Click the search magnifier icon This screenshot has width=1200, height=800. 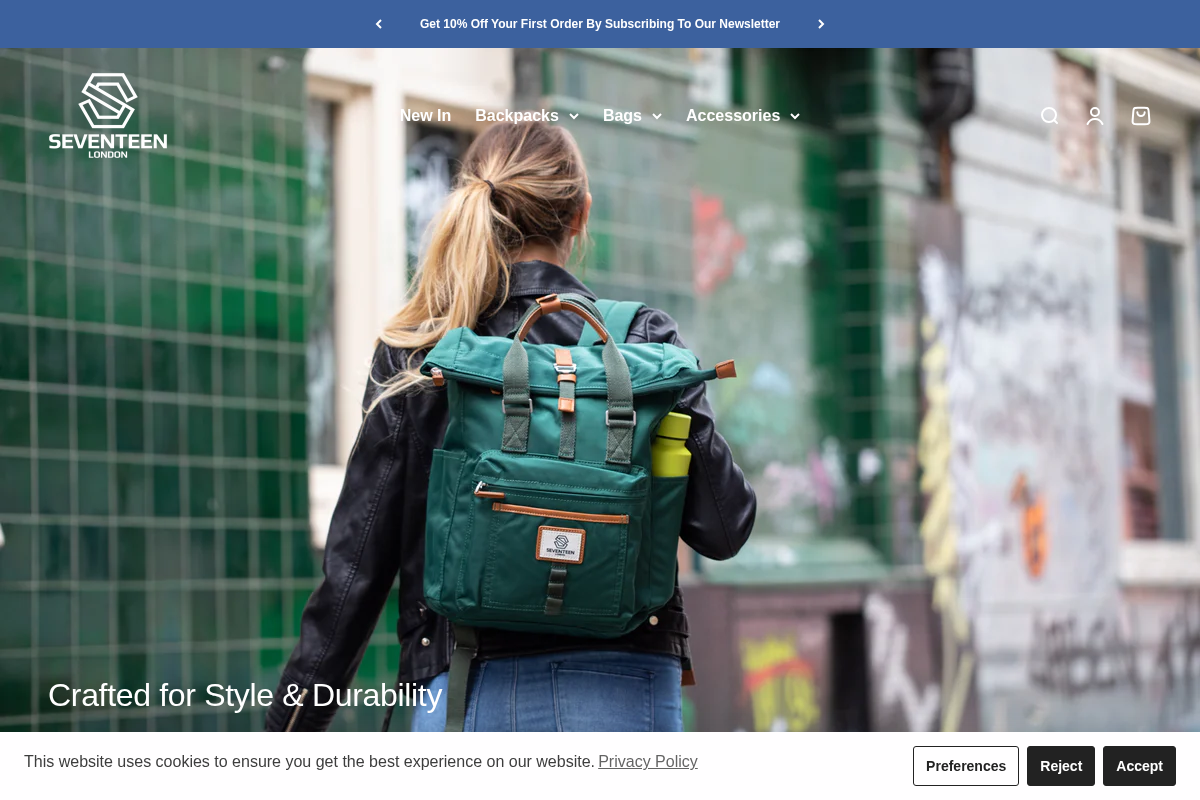point(1049,116)
